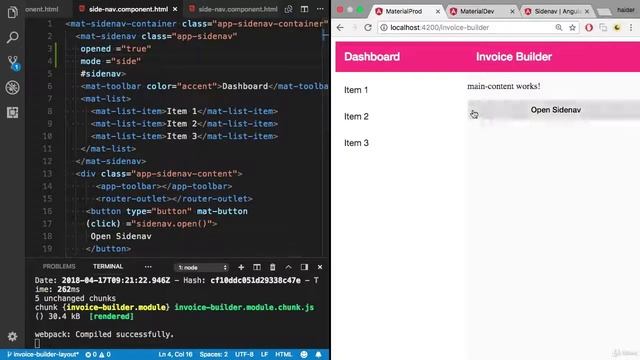This screenshot has height=360, width=640.
Task: Open the terminal selector dropdown '1: node'
Action: [202, 267]
